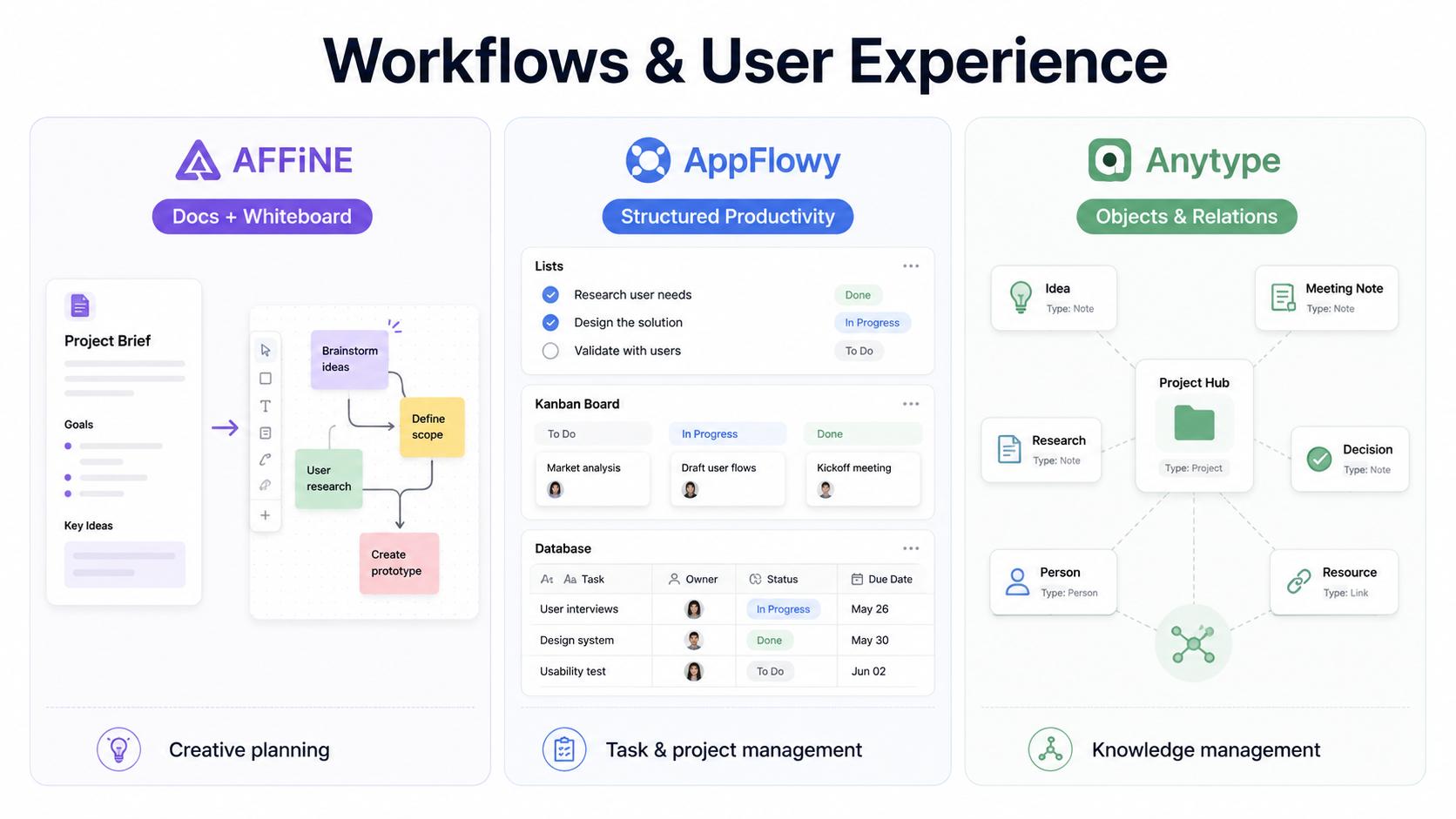
Task: Click the plus icon in whiteboard toolbar
Action: [x=266, y=515]
